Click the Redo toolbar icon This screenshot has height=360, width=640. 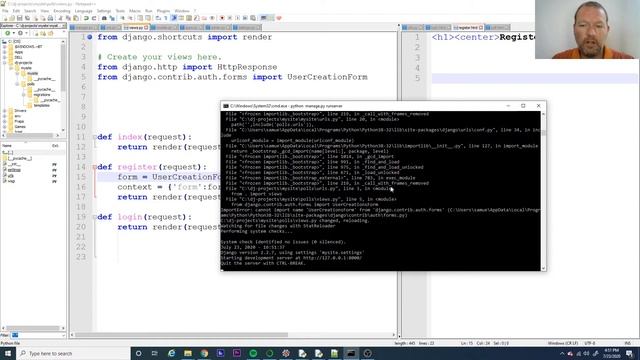tap(94, 18)
